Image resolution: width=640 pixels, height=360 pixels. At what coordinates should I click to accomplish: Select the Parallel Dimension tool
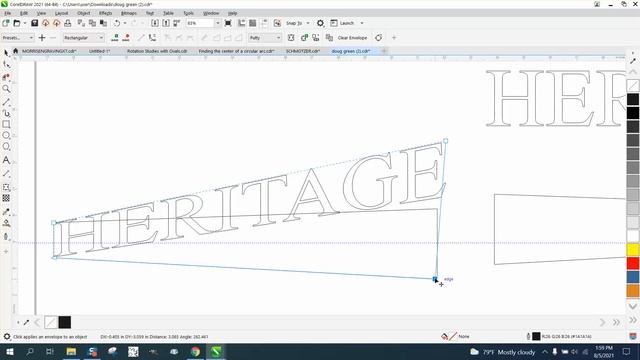6,174
